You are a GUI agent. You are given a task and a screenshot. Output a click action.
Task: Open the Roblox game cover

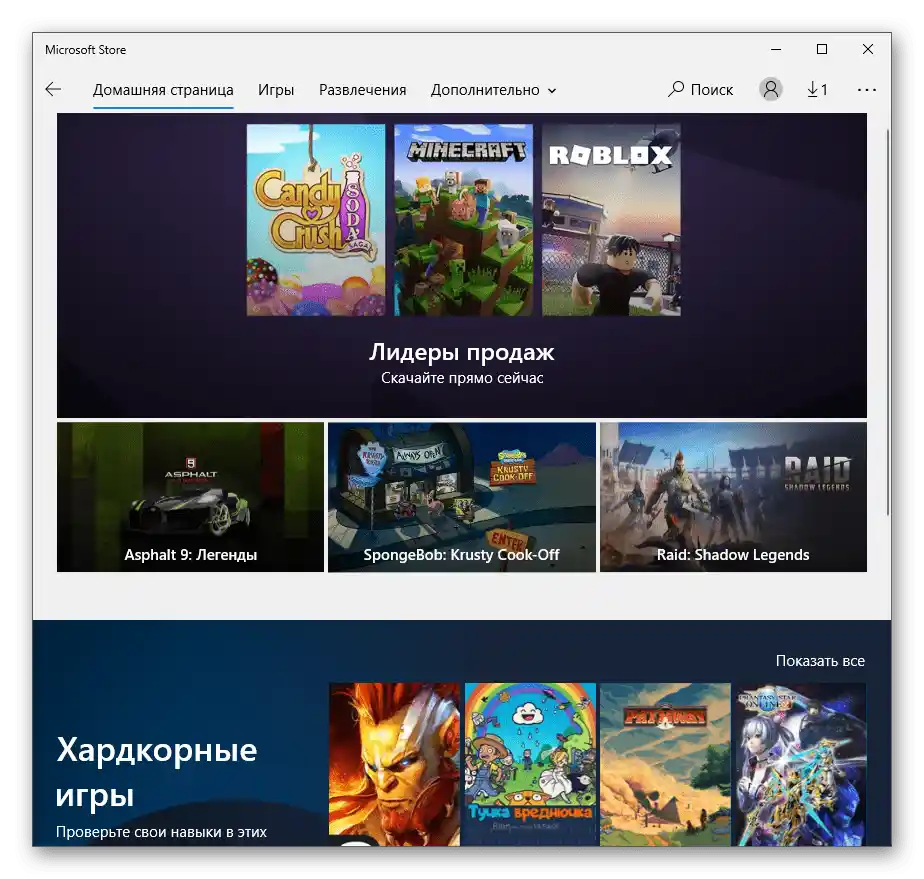[611, 220]
